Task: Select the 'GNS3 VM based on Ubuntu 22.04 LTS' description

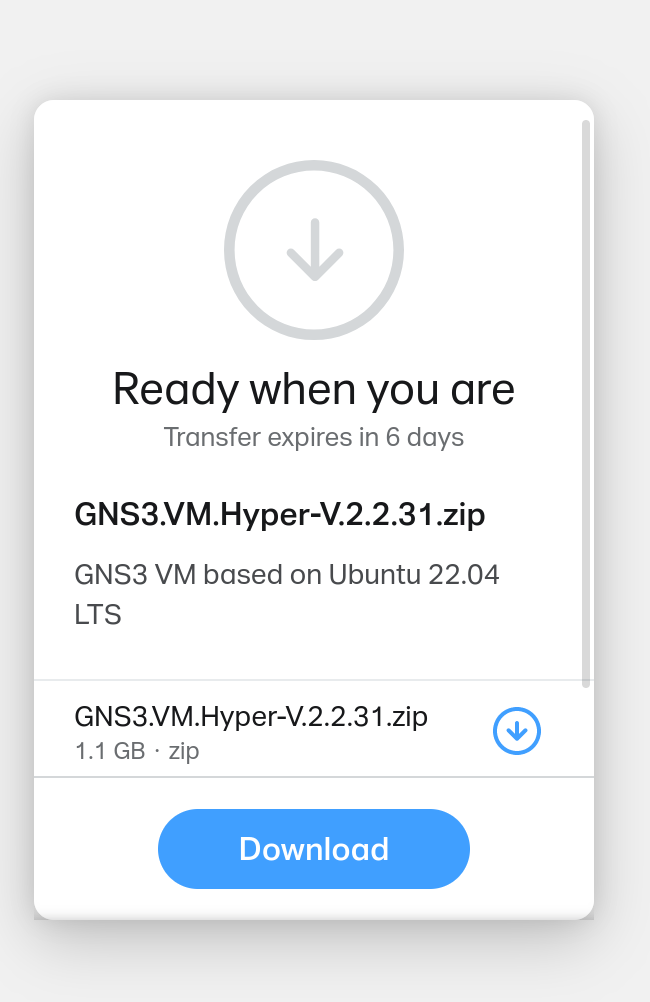Action: 287,594
